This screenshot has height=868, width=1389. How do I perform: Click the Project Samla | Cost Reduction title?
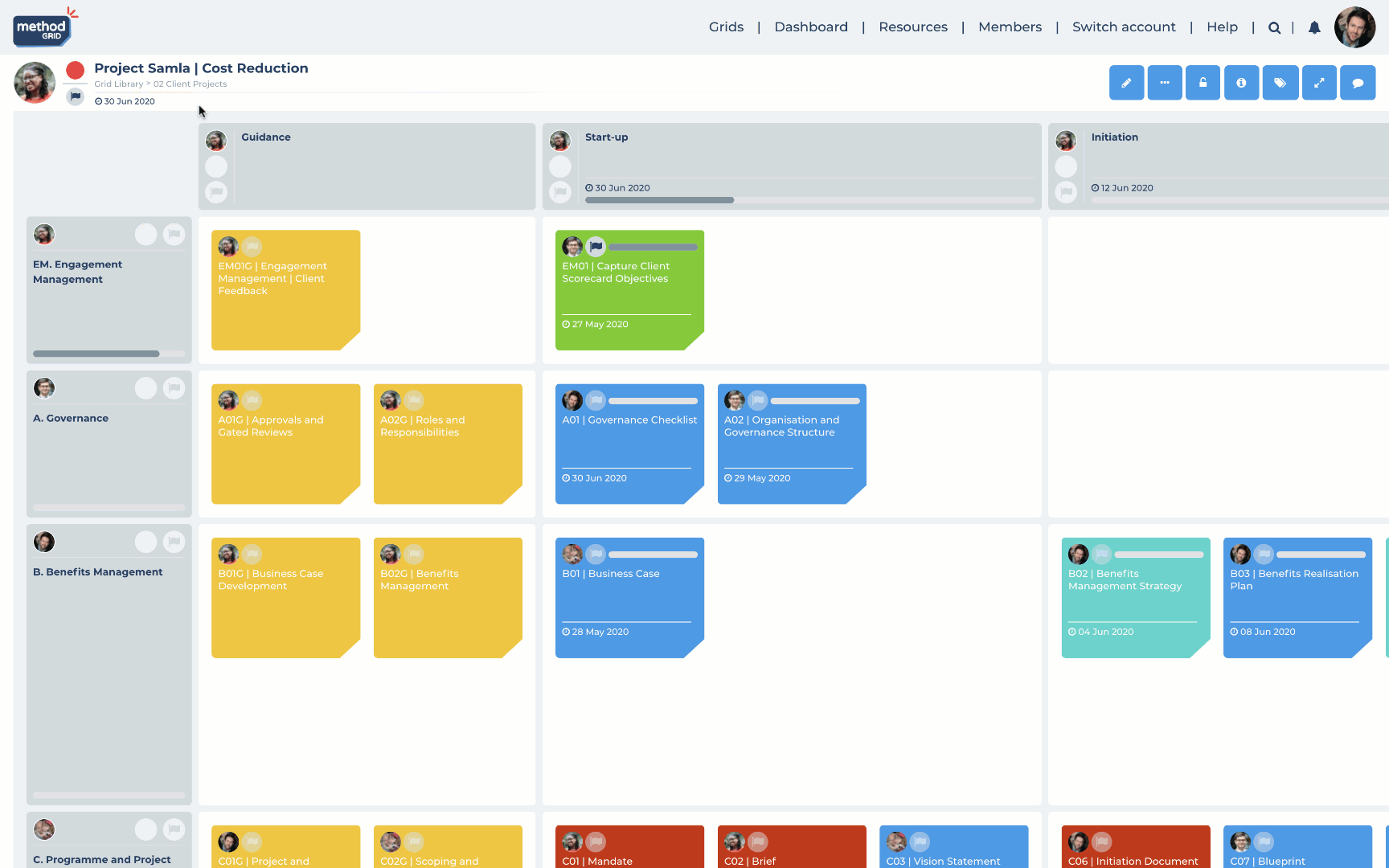201,68
